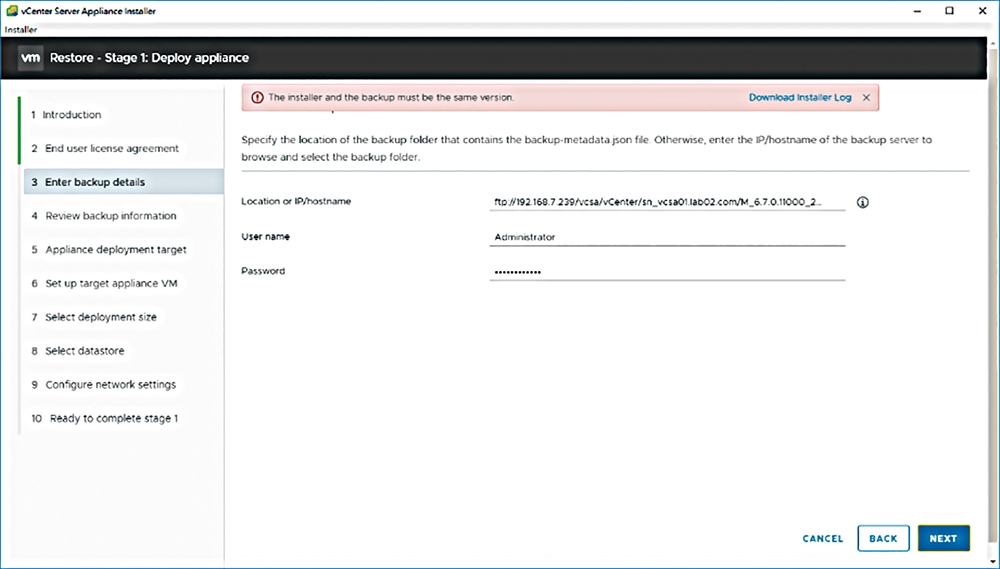The width and height of the screenshot is (1000, 569).
Task: Minimize the installer window
Action: pyautogui.click(x=917, y=11)
